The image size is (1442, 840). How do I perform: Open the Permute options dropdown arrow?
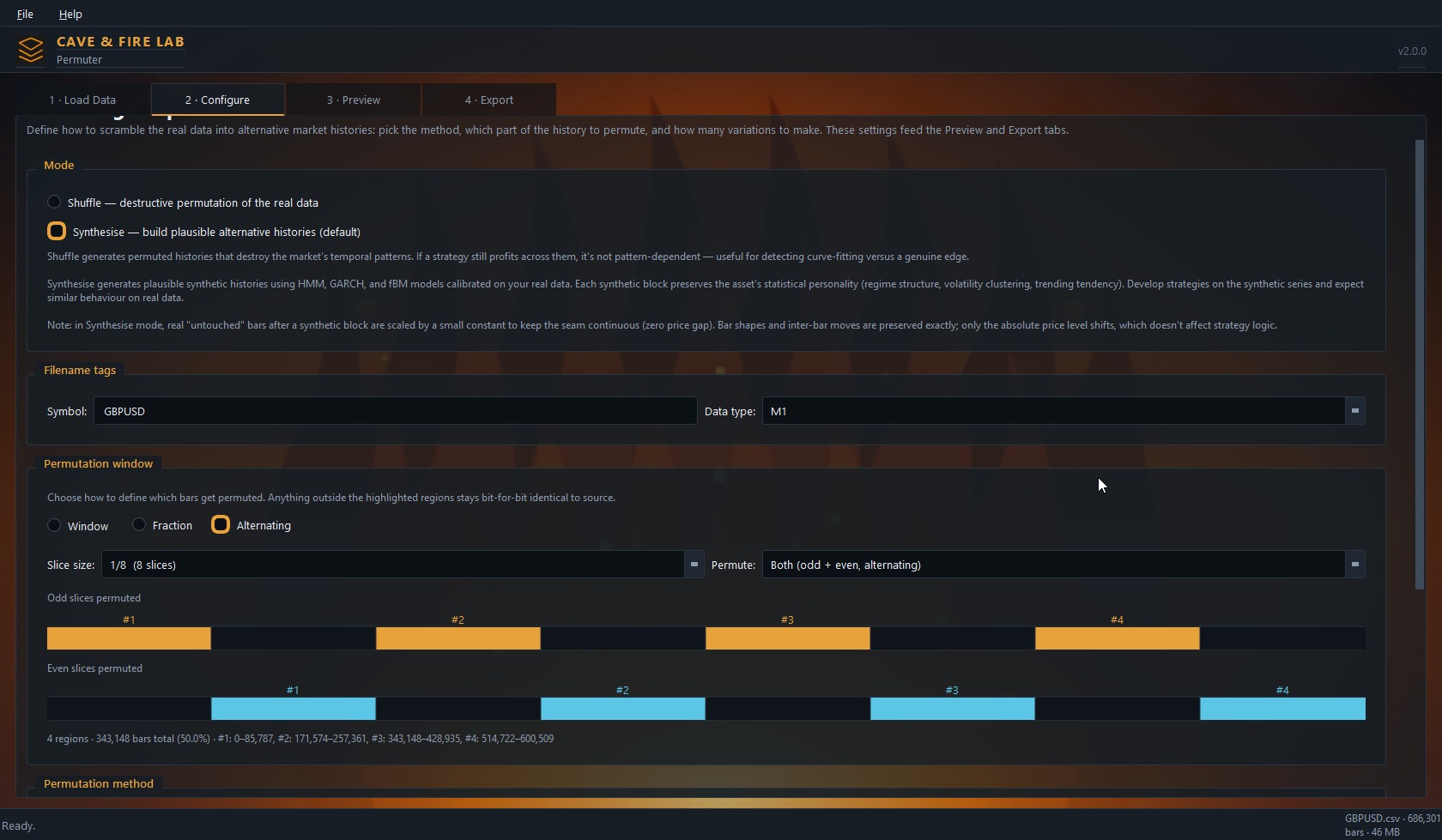coord(1355,565)
